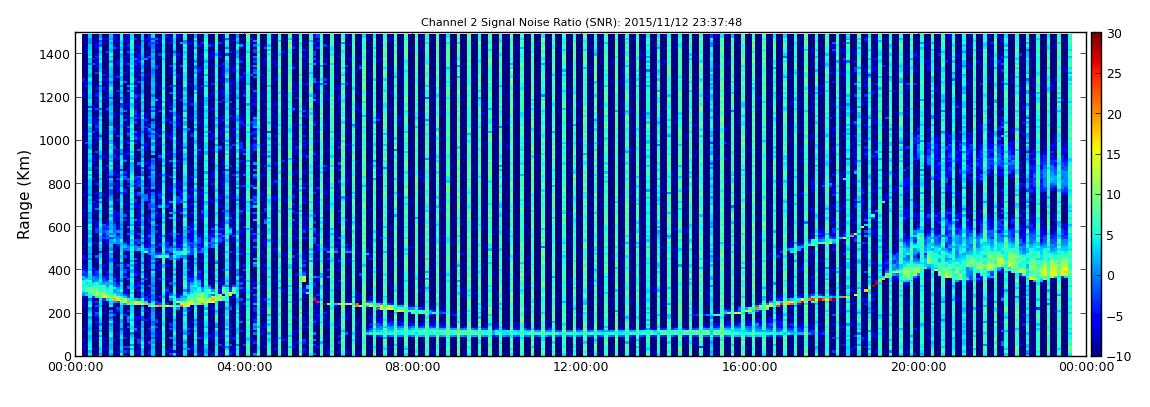Click the 16:00:00 time axis label
Image resolution: width=1150 pixels, height=407 pixels.
pyautogui.click(x=750, y=367)
